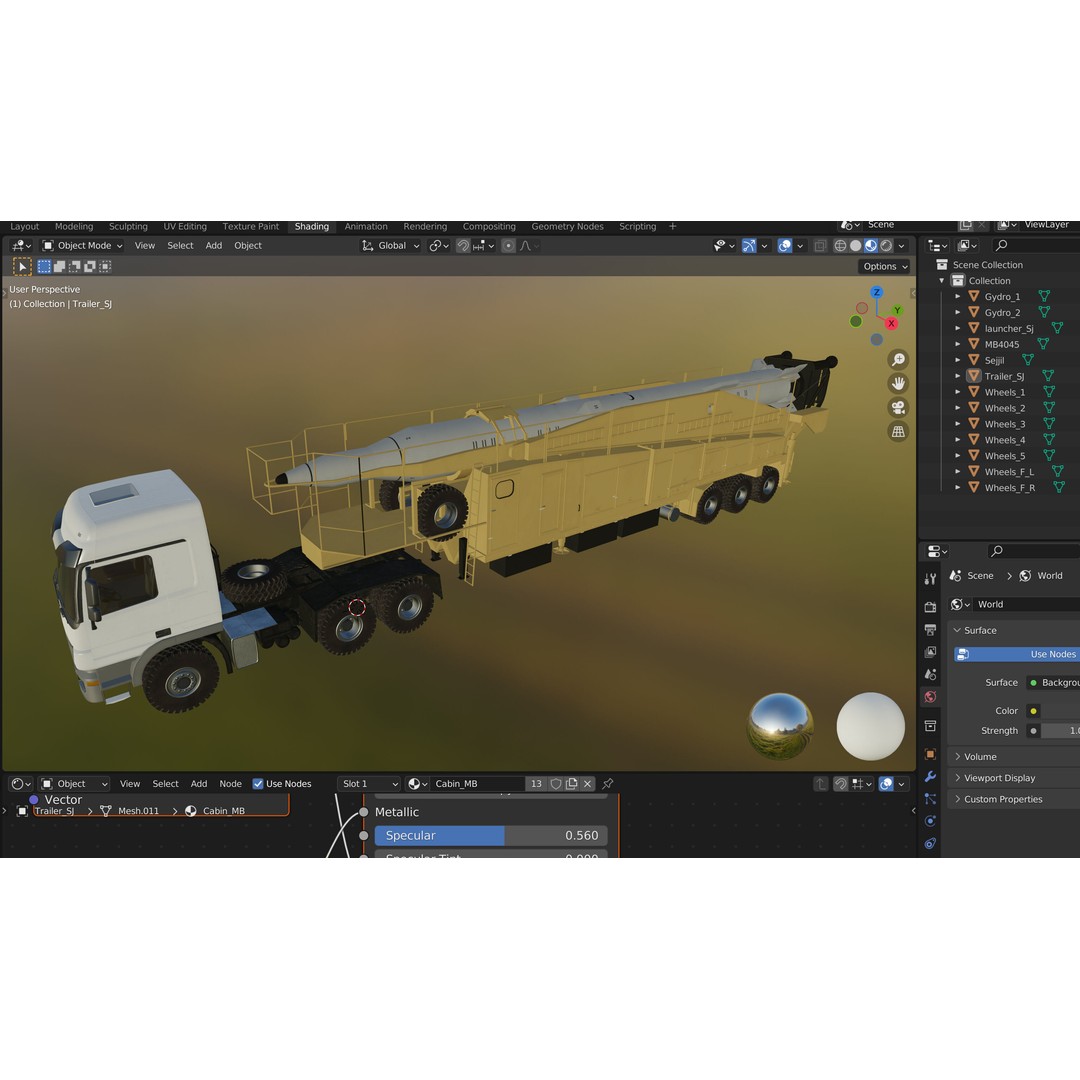Activate the select box tool icon
The width and height of the screenshot is (1080, 1080).
tap(23, 267)
